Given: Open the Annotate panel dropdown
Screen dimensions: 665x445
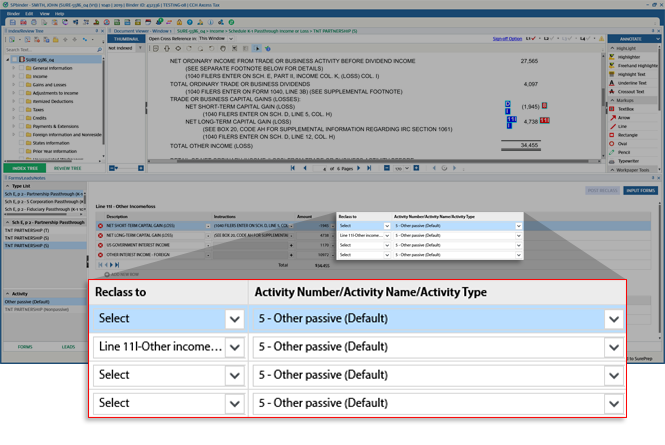Looking at the screenshot, I should pyautogui.click(x=659, y=38).
